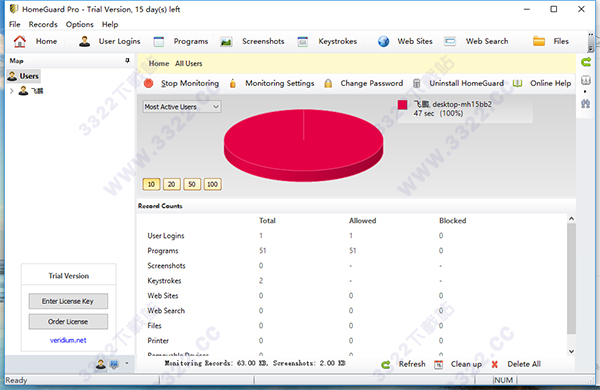Viewport: 600px width, 390px height.
Task: Open dropdown arrow beside bottom user icons
Action: 127,364
